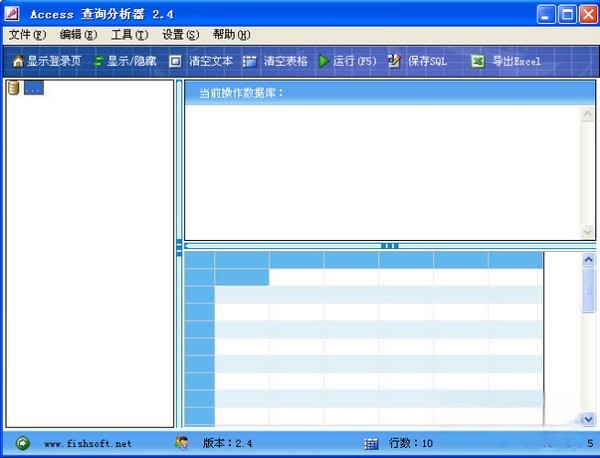This screenshot has width=600, height=458.
Task: Open the 工具(T) menu
Action: pos(129,35)
